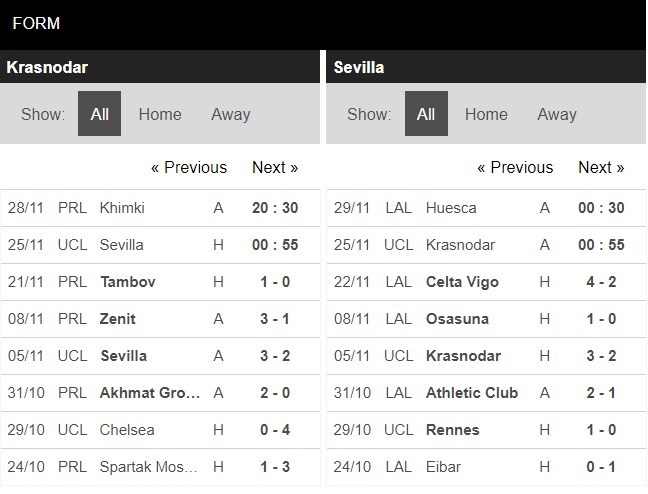648x494 pixels.
Task: Open Sevilla's 0-1 Eibar match
Action: coord(601,467)
